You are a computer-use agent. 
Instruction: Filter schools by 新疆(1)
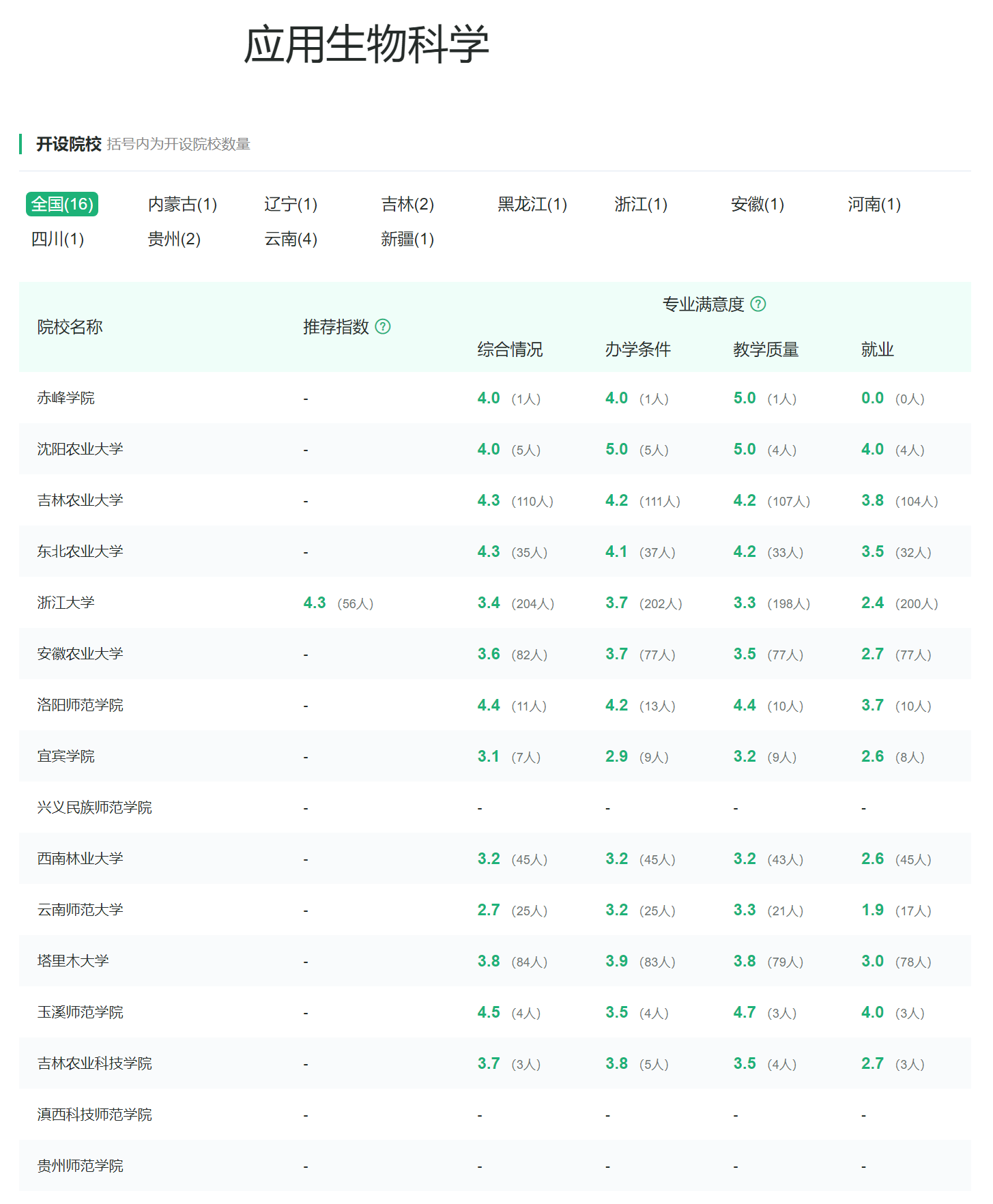[407, 239]
